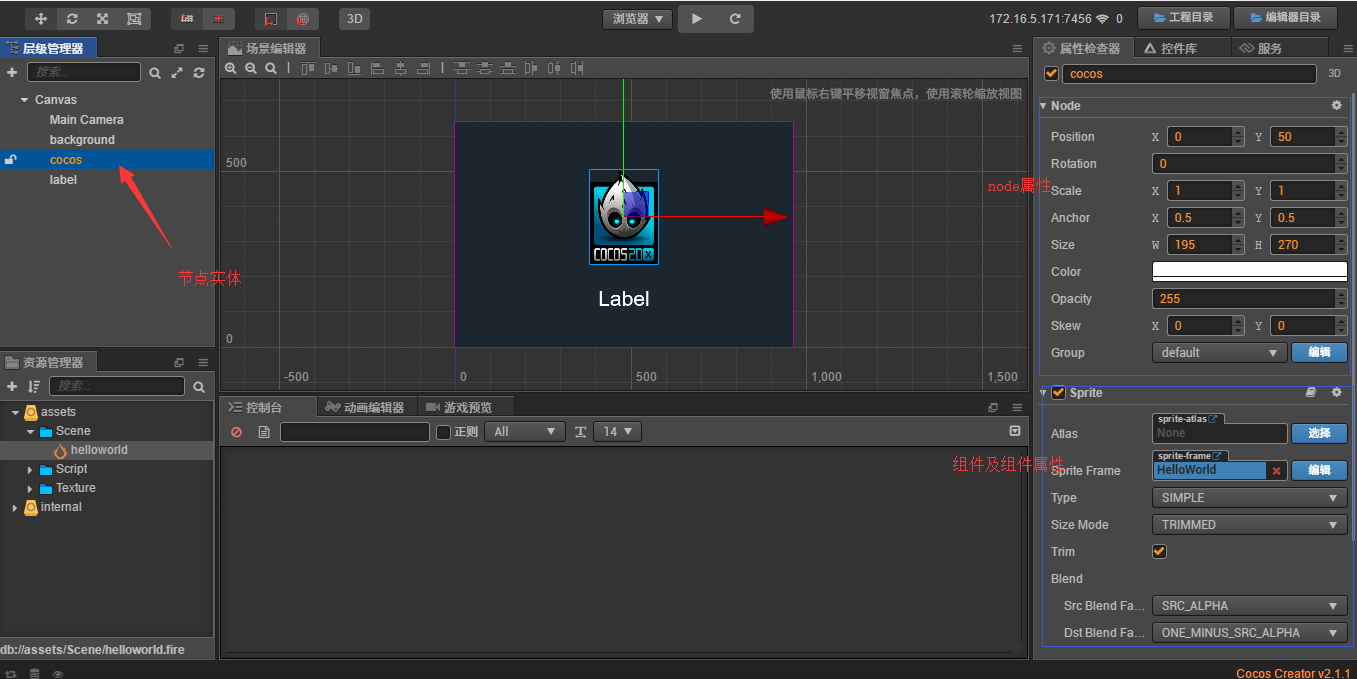Select the rect transform tool
This screenshot has height=679, width=1357.
click(x=134, y=18)
